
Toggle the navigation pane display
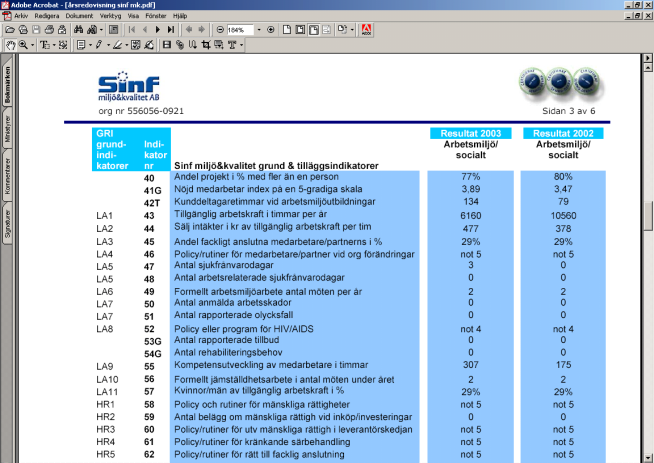(x=113, y=30)
